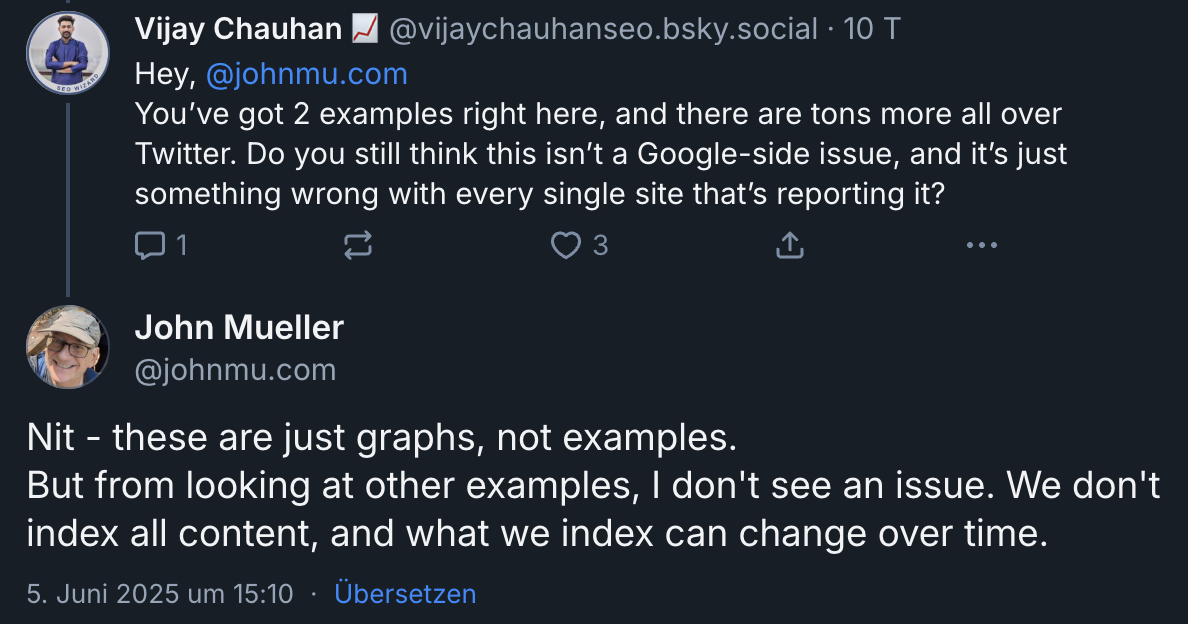Translate the reply via Übersetzen
Viewport: 1188px width, 624px height.
[x=405, y=594]
